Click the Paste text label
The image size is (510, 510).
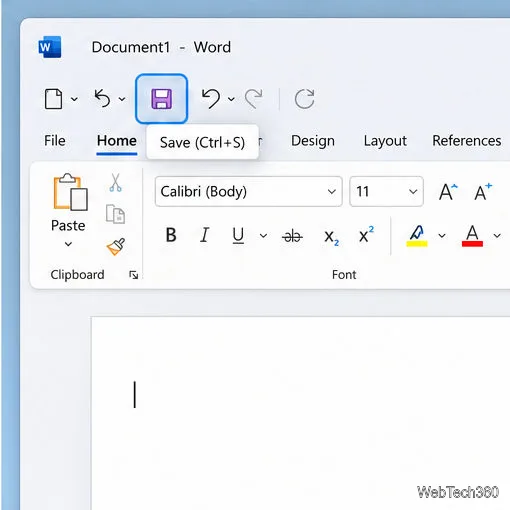coord(68,226)
